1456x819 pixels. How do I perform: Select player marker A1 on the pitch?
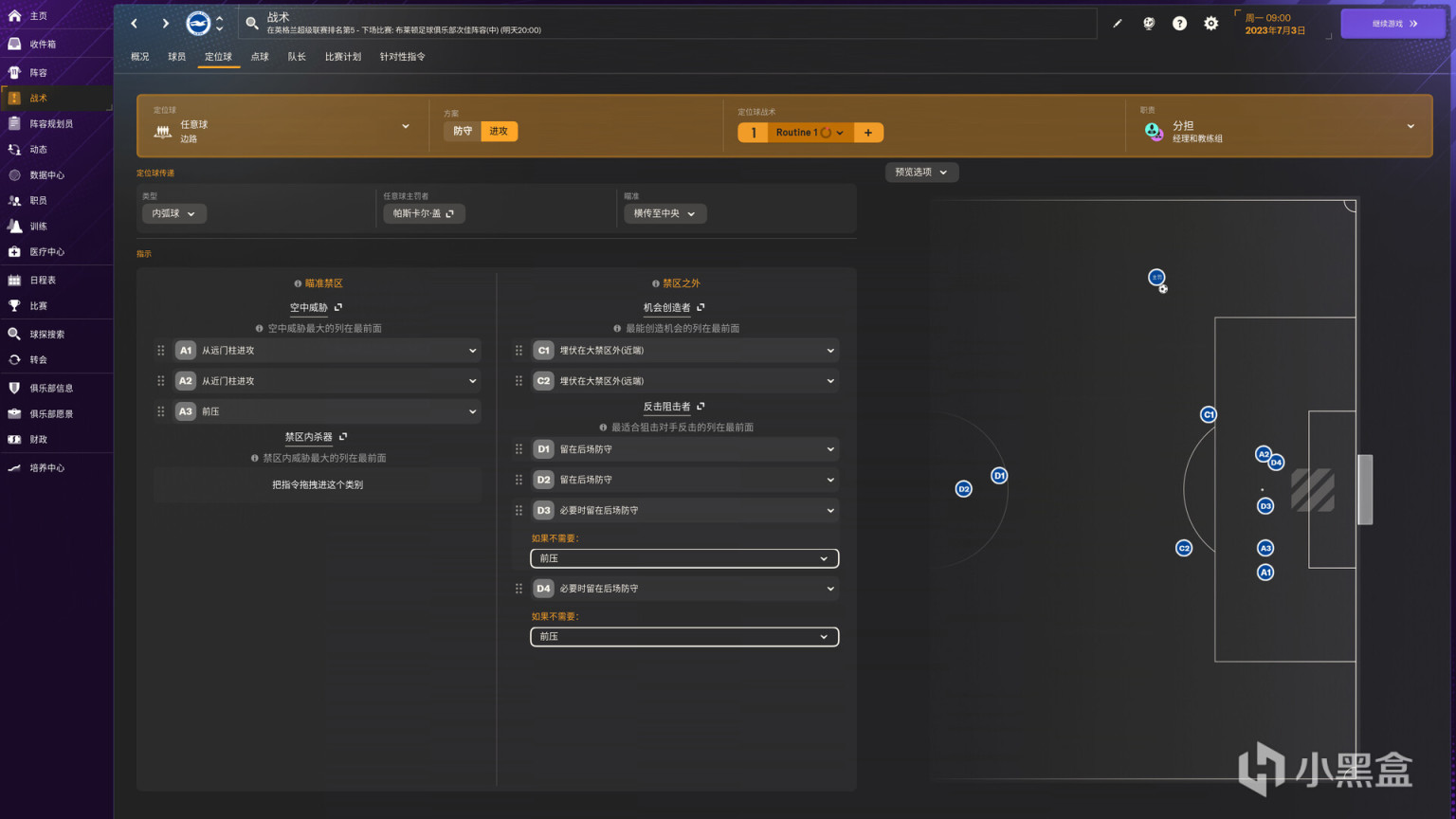coord(1265,573)
